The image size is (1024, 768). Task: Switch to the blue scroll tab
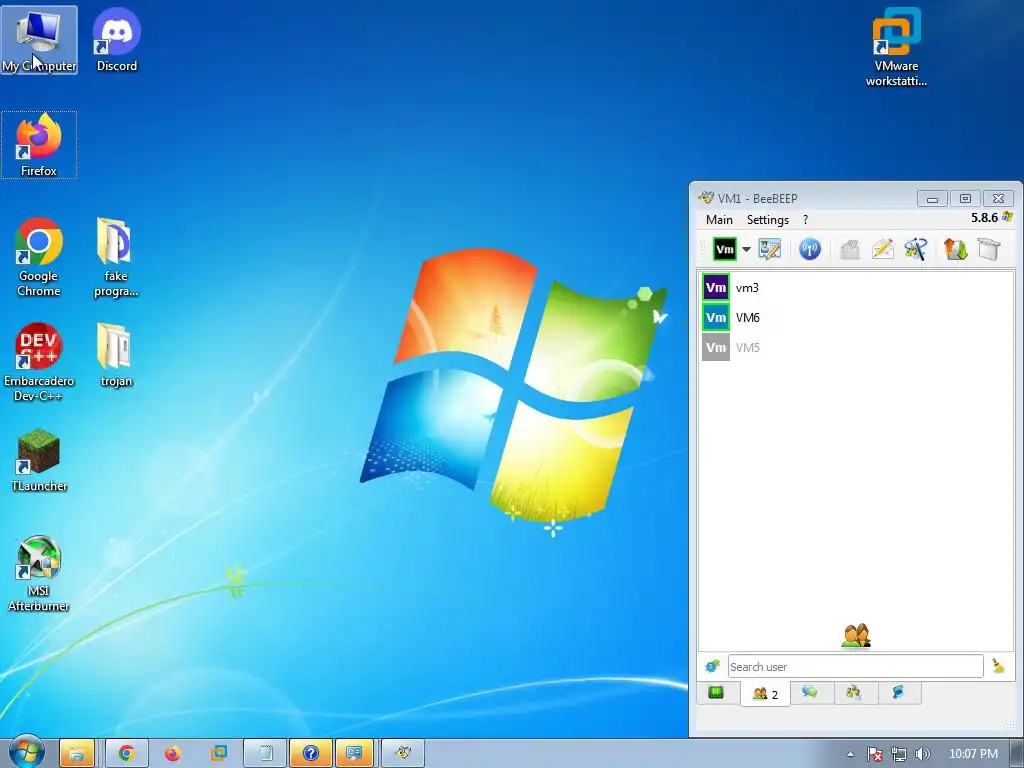pos(899,692)
